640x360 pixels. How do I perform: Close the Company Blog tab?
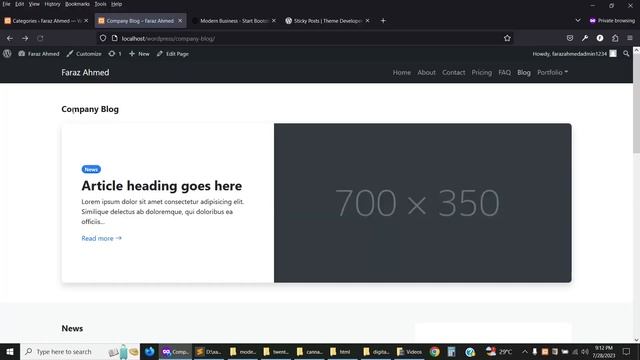180,20
